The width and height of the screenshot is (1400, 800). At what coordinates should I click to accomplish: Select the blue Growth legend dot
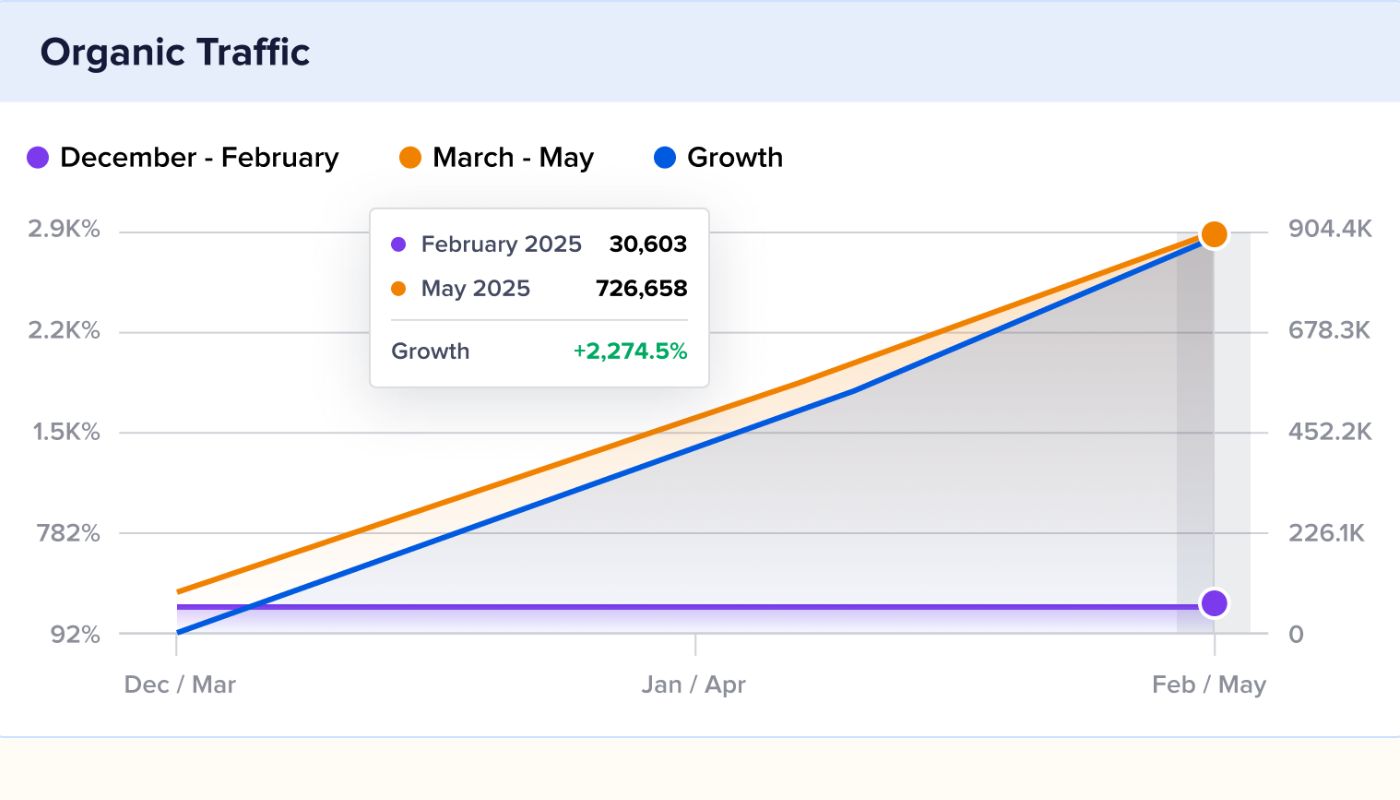(664, 157)
